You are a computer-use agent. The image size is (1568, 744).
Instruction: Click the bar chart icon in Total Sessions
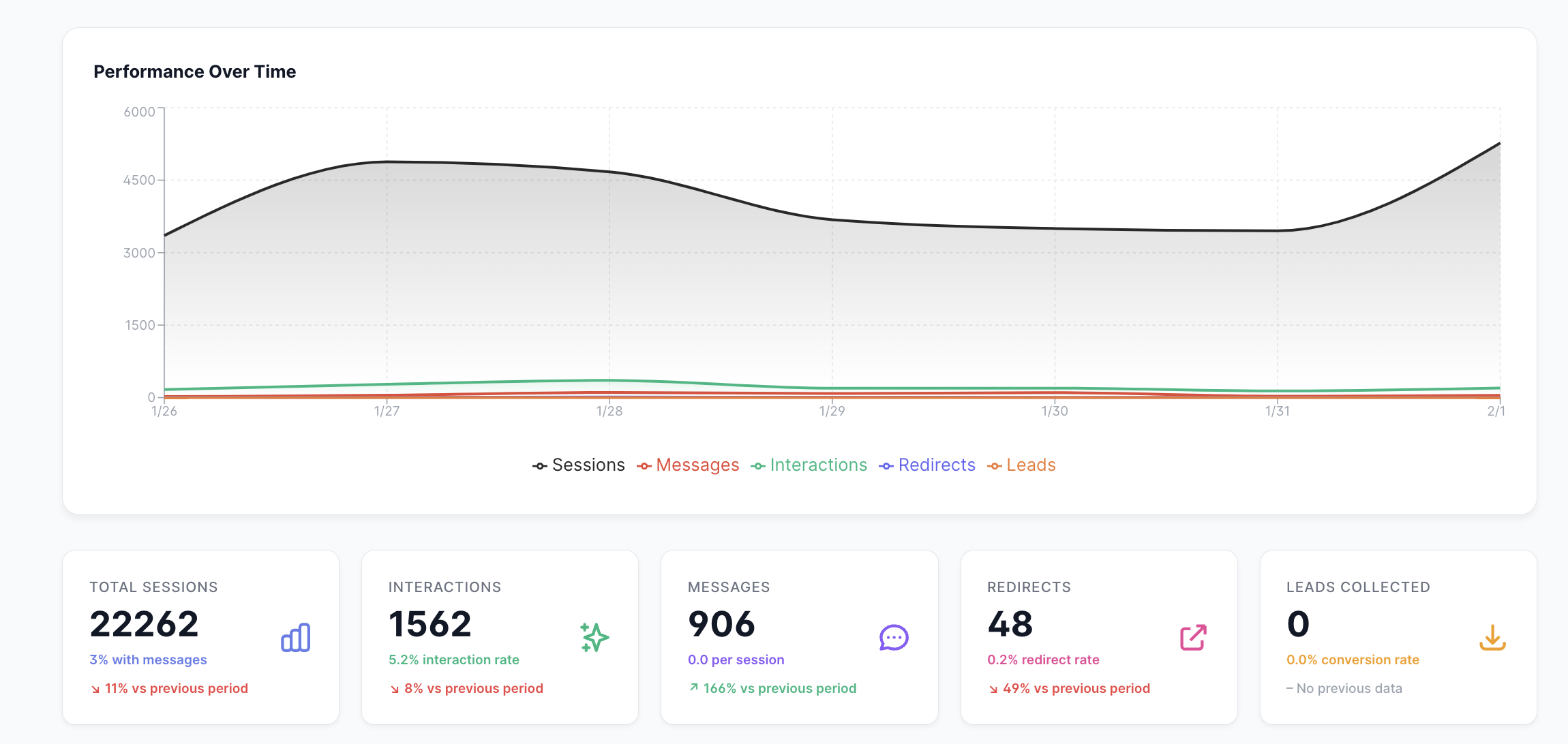click(x=295, y=638)
